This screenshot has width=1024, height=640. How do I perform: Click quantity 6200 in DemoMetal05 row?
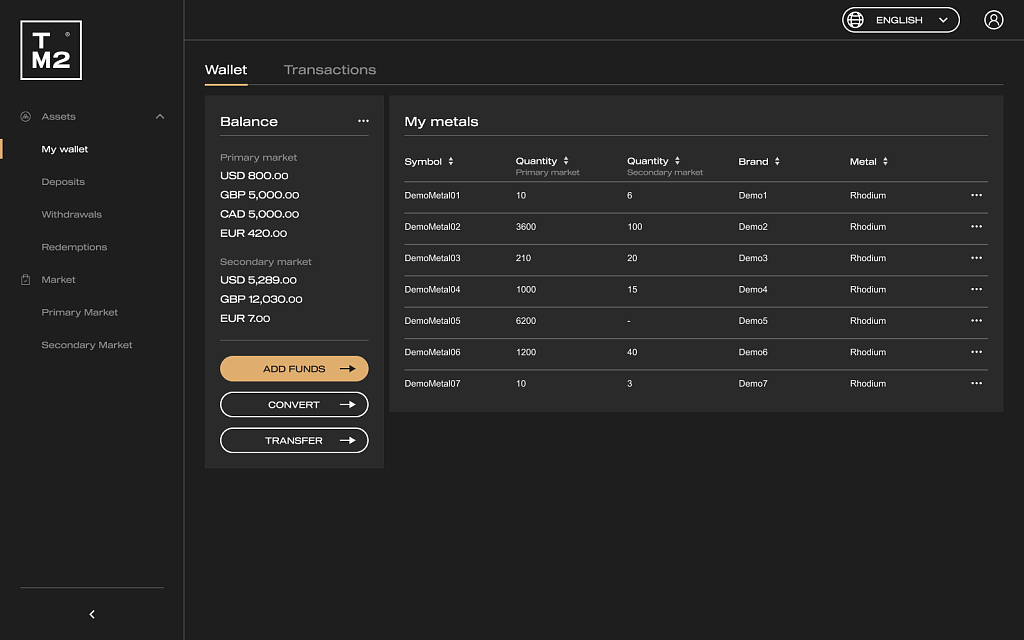[x=526, y=321]
